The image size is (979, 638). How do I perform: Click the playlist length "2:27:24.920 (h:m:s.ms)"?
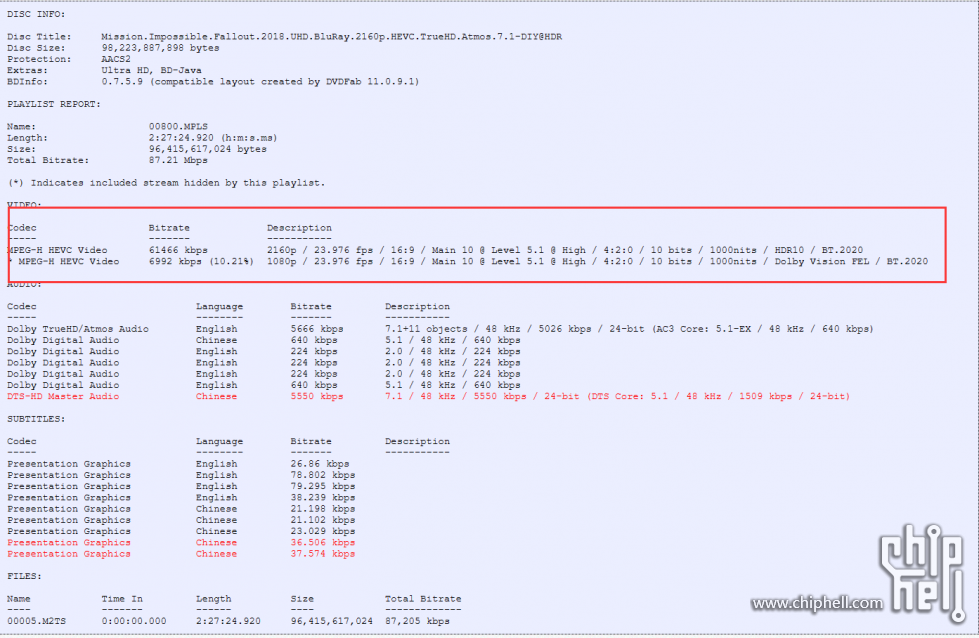coord(213,138)
